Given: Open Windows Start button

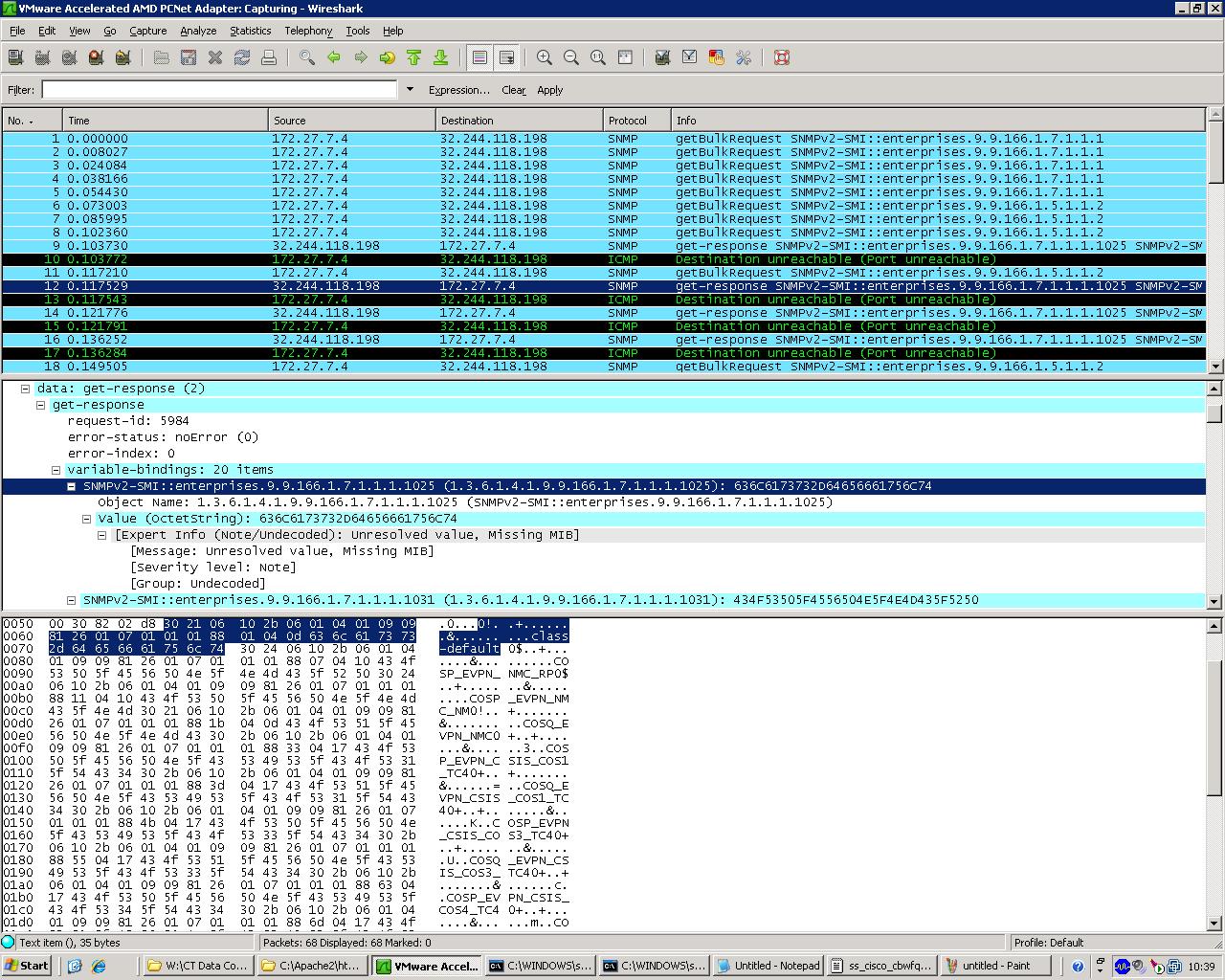Looking at the screenshot, I should pyautogui.click(x=26, y=966).
